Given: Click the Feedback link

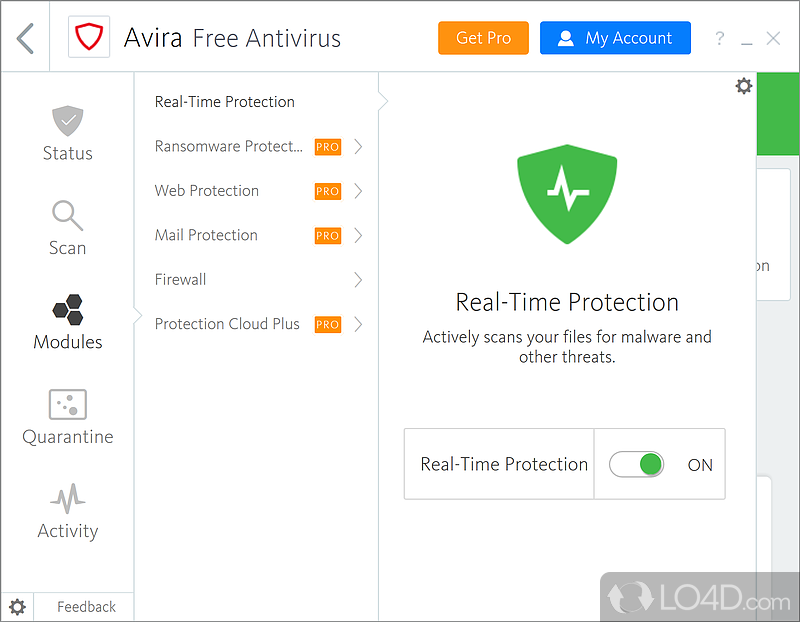Looking at the screenshot, I should point(86,607).
